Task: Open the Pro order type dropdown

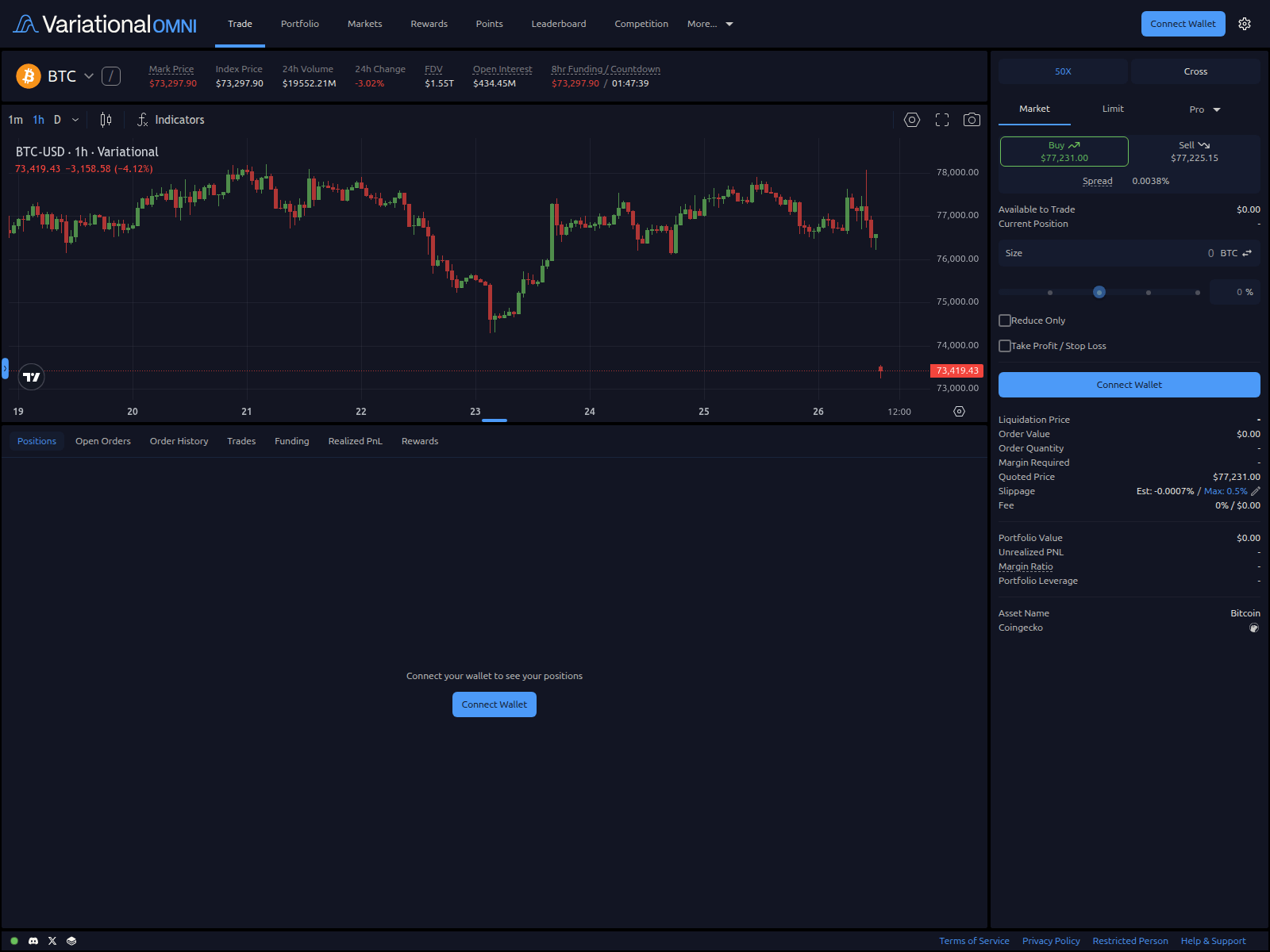Action: (x=1204, y=109)
